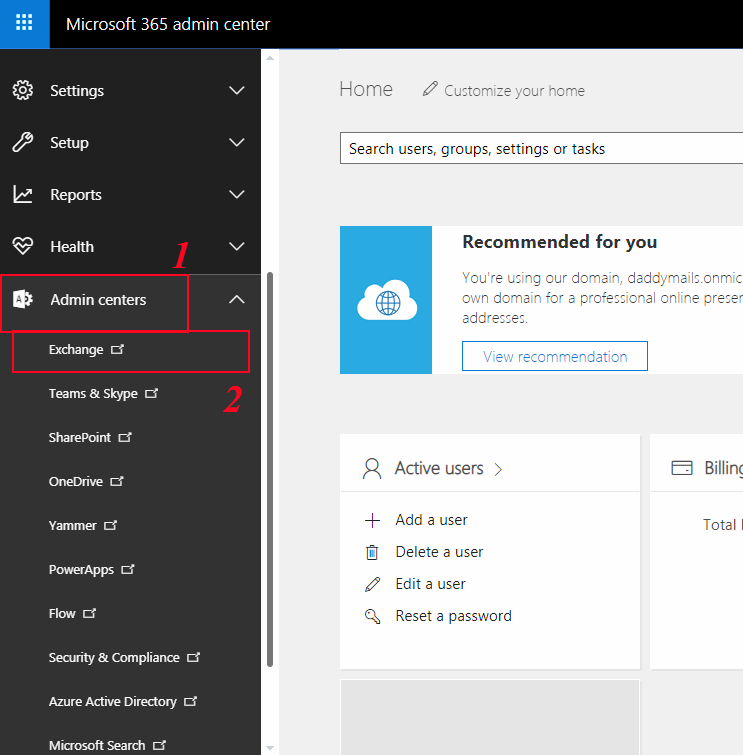The width and height of the screenshot is (743, 755).
Task: Click the Reset a password link
Action: tap(454, 616)
